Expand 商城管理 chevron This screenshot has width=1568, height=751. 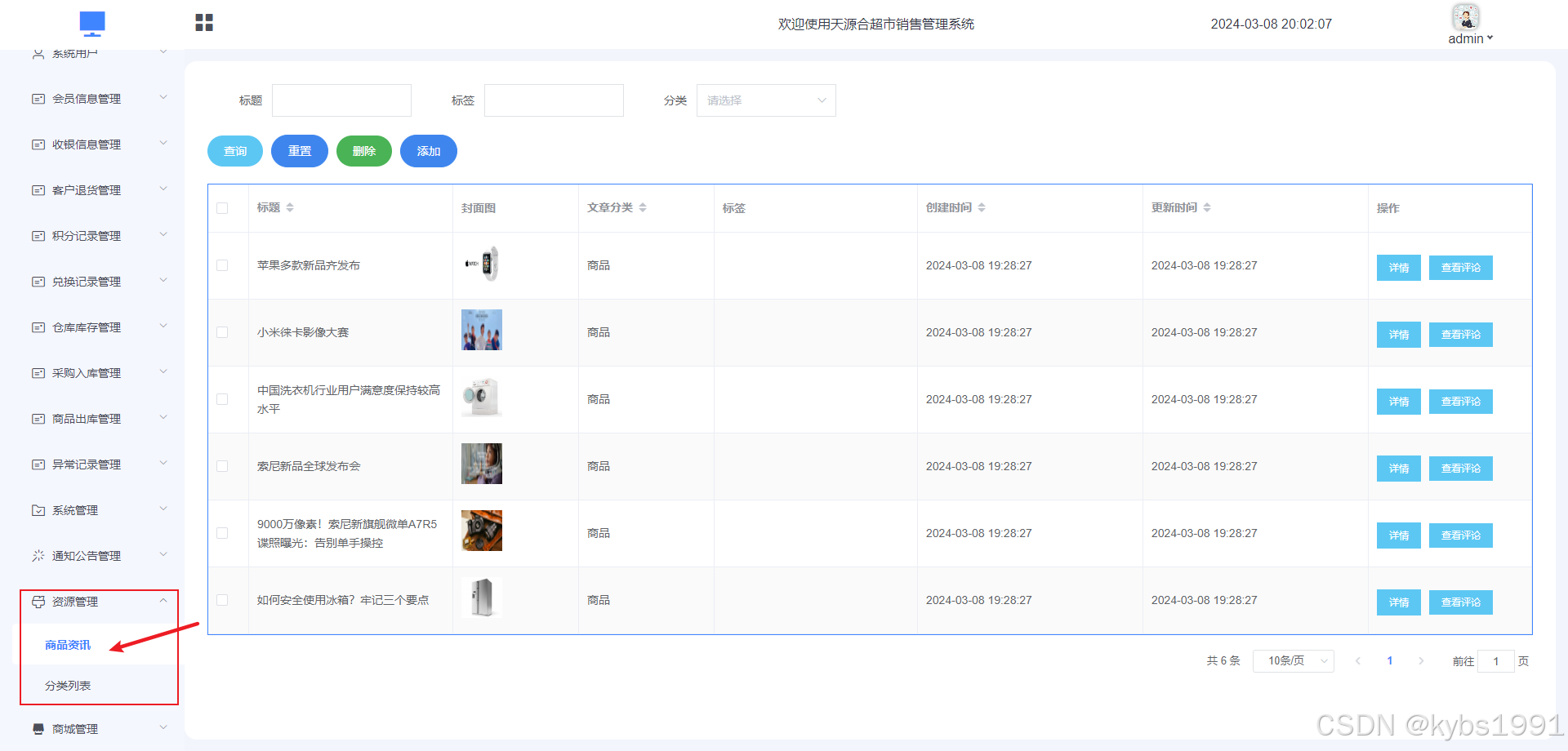tap(163, 727)
